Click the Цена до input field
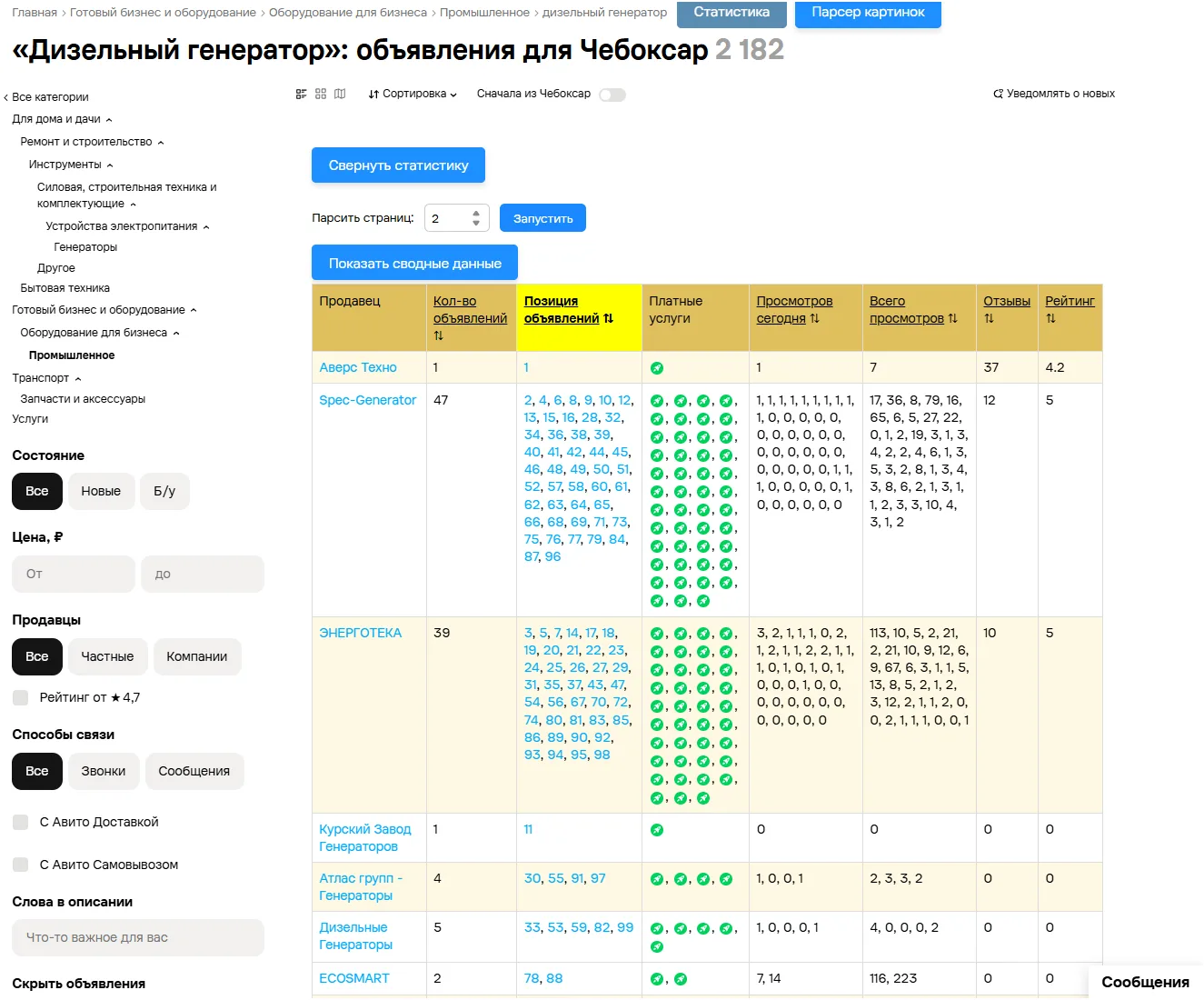 (x=203, y=574)
